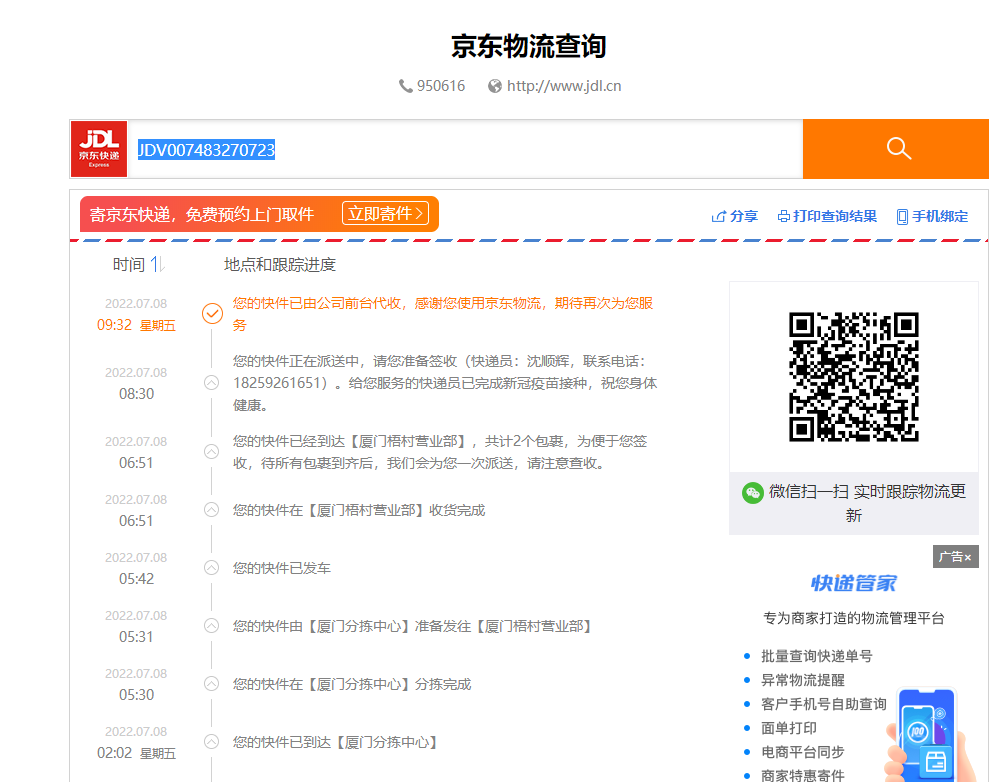
Task: Click the timeline marker for 收货完成
Action: tap(211, 509)
